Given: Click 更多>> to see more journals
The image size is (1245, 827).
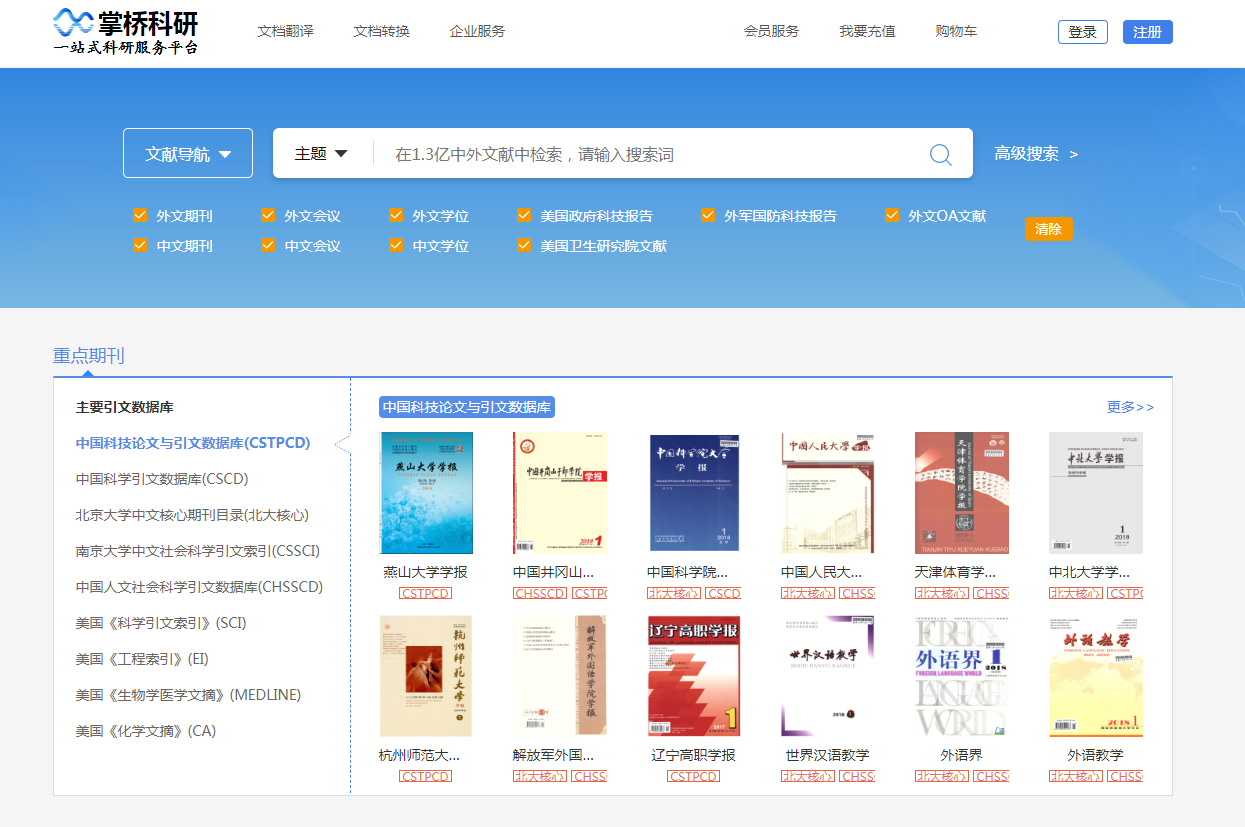Looking at the screenshot, I should click(x=1130, y=407).
